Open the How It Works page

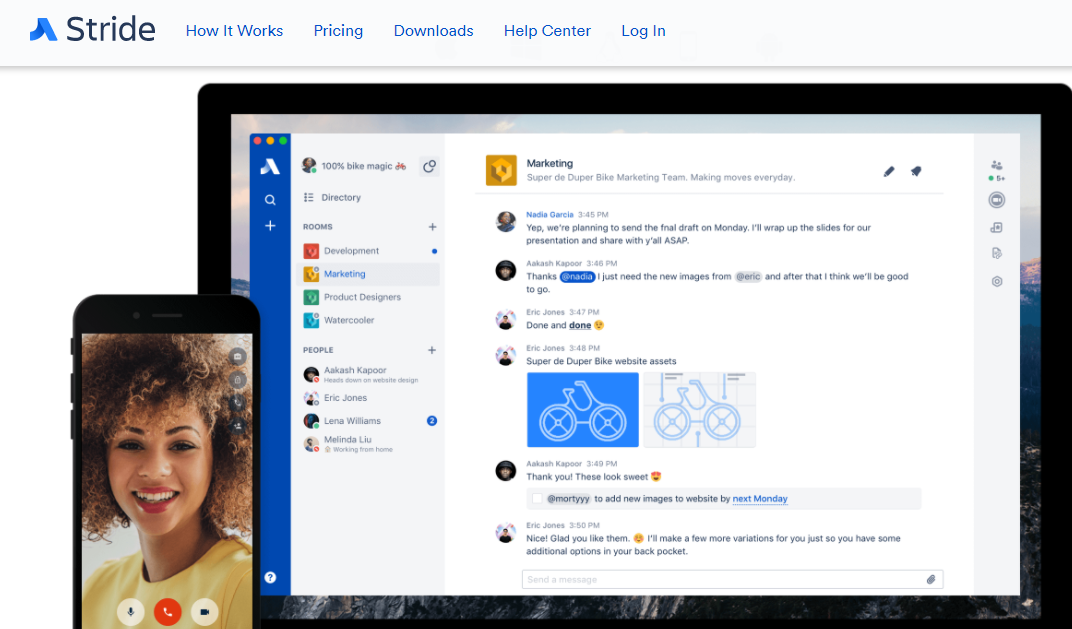[x=234, y=31]
